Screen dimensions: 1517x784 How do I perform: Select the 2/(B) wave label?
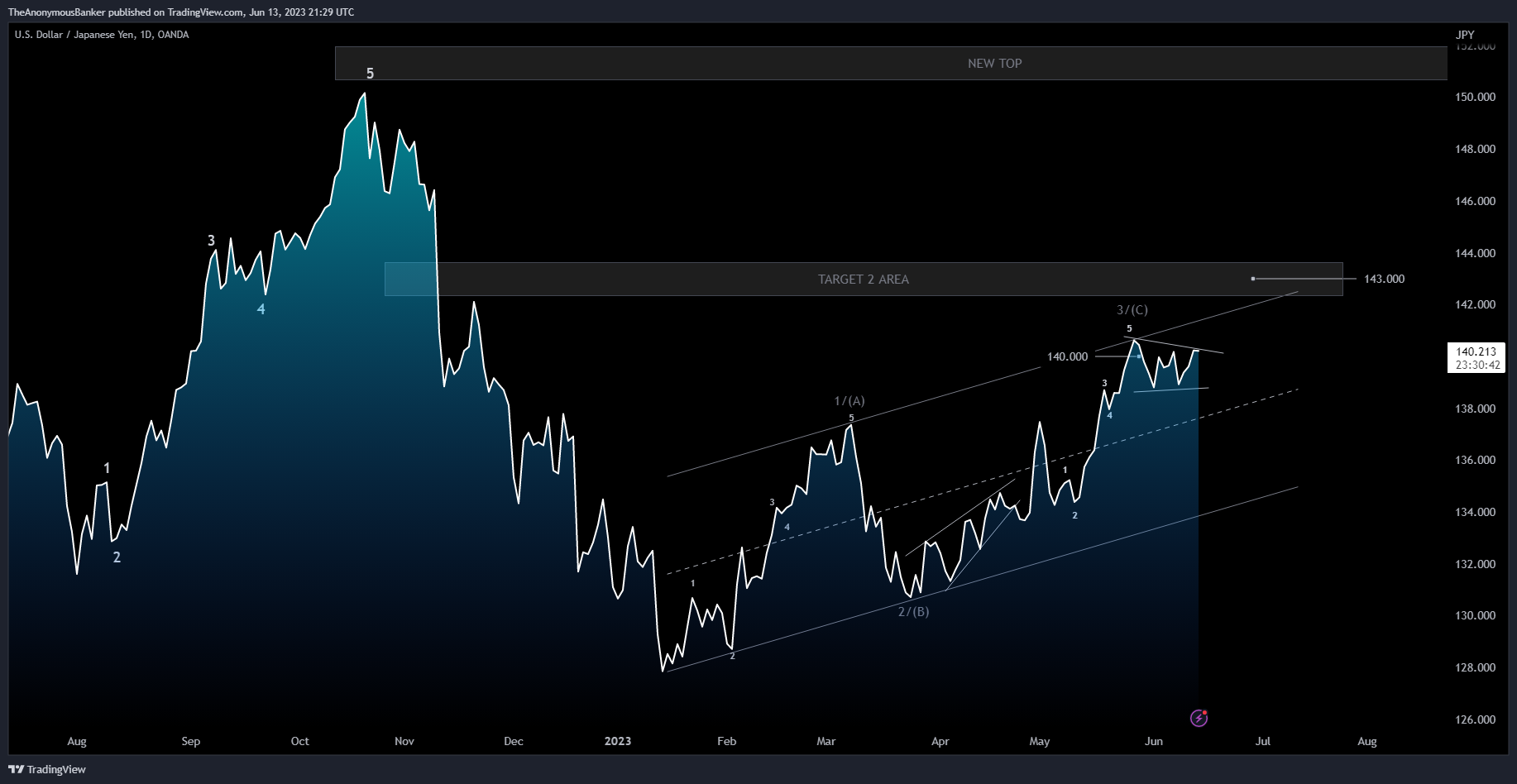click(914, 612)
